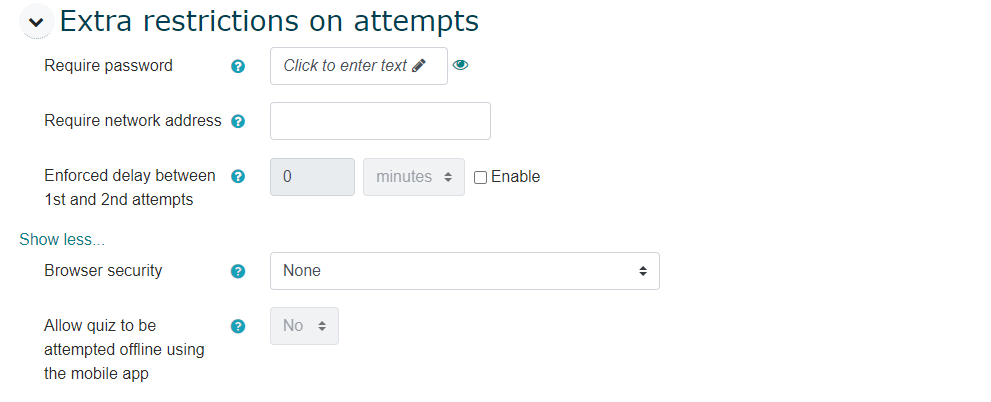Click the Show less... link
The height and width of the screenshot is (402, 991).
(x=62, y=240)
